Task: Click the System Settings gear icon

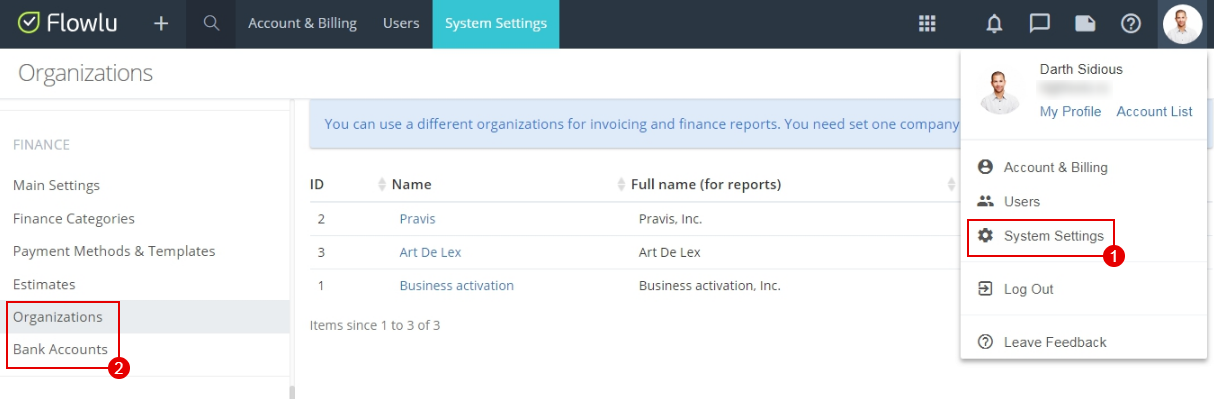Action: click(x=985, y=236)
